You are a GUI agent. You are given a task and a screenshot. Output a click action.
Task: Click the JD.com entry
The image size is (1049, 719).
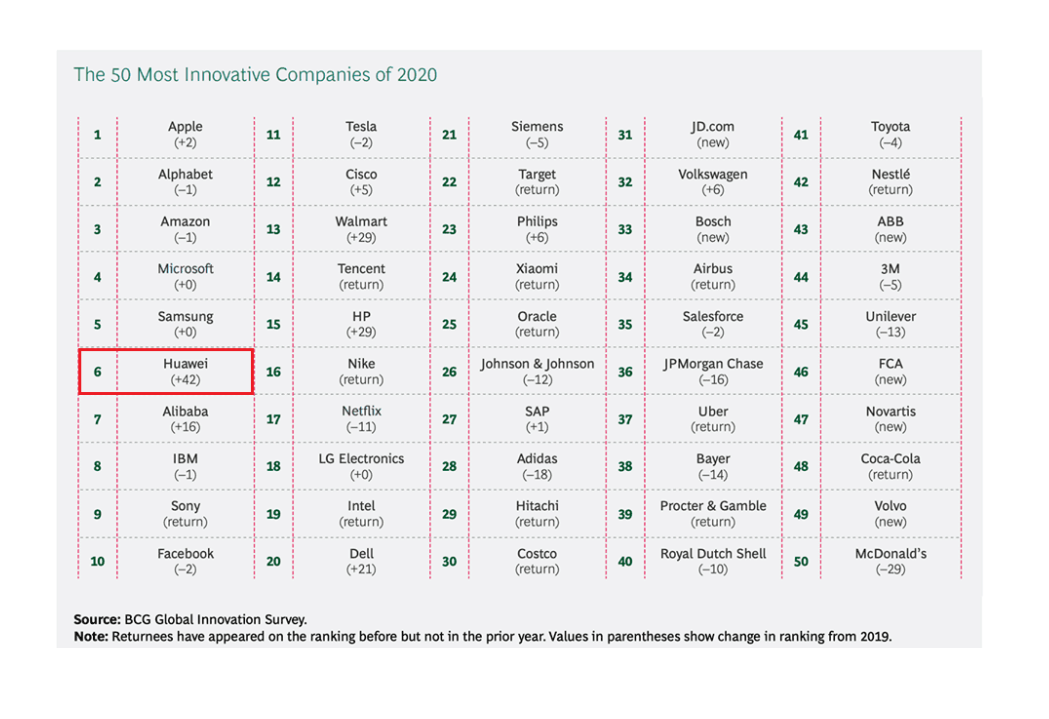(713, 134)
